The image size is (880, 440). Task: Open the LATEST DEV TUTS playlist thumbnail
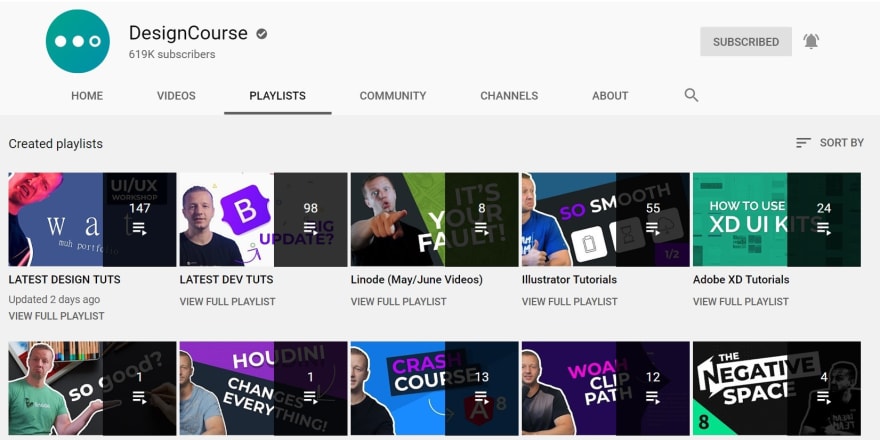click(x=263, y=219)
